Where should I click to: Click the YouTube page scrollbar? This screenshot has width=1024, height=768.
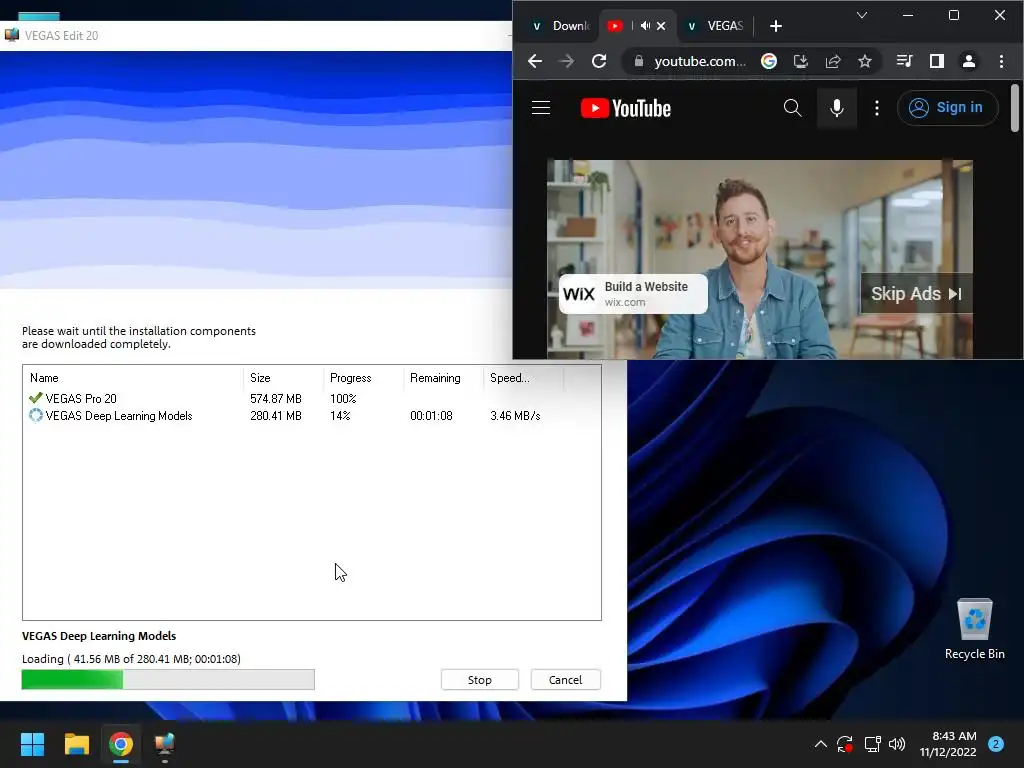(1014, 108)
